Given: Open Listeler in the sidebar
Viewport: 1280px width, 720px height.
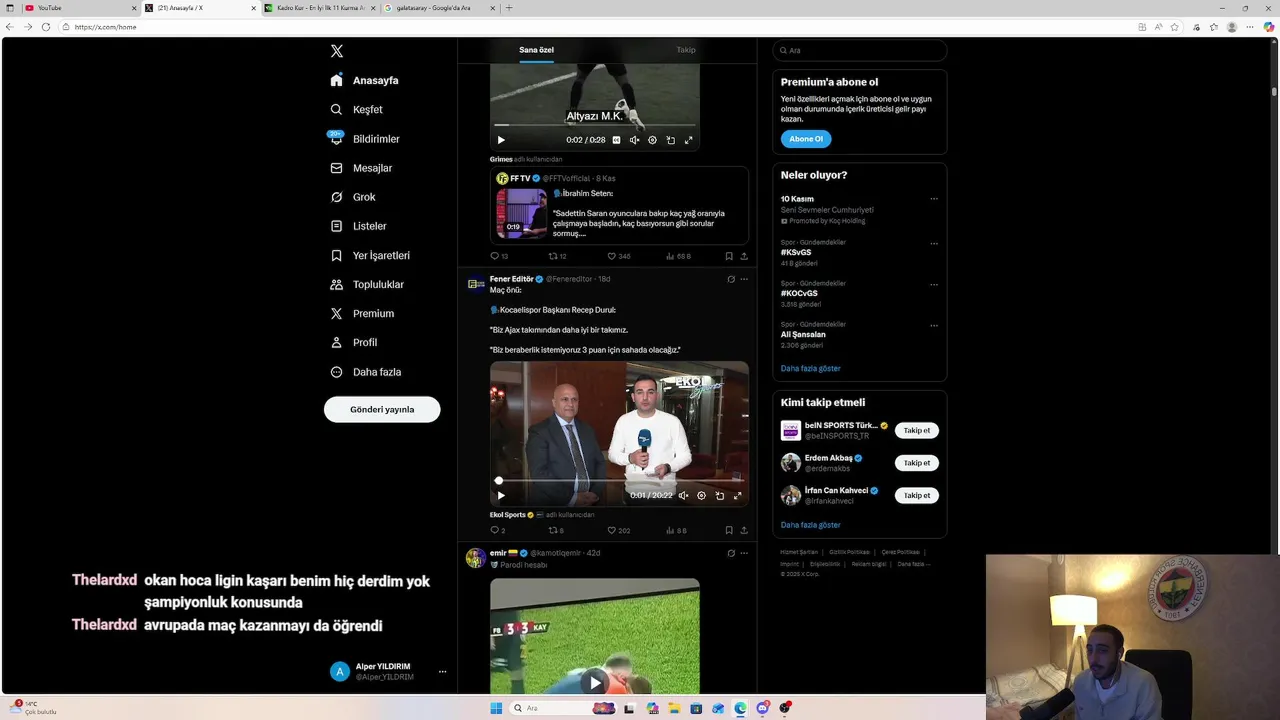Looking at the screenshot, I should [358, 226].
